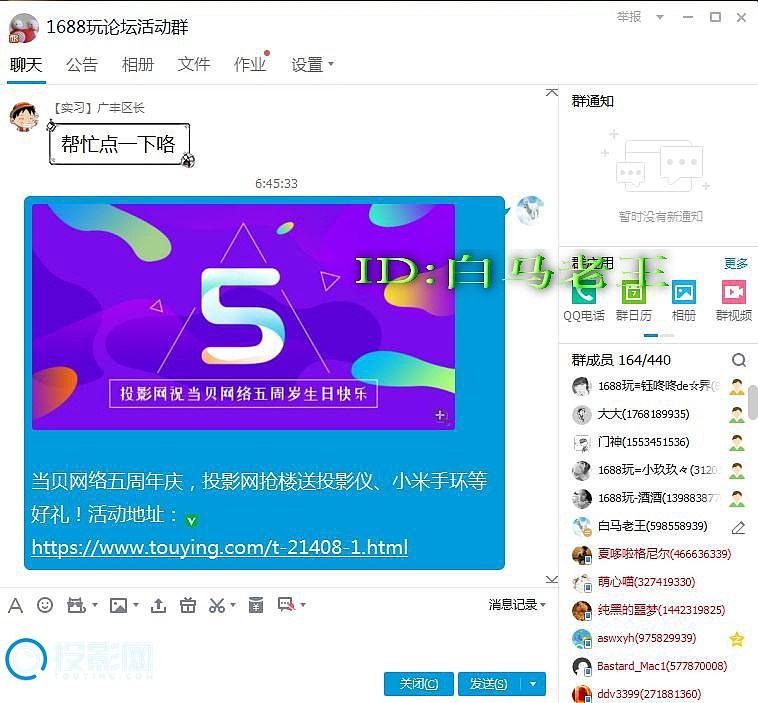Select member 1688玩=小玖玖々
This screenshot has width=758, height=703.
(659, 470)
